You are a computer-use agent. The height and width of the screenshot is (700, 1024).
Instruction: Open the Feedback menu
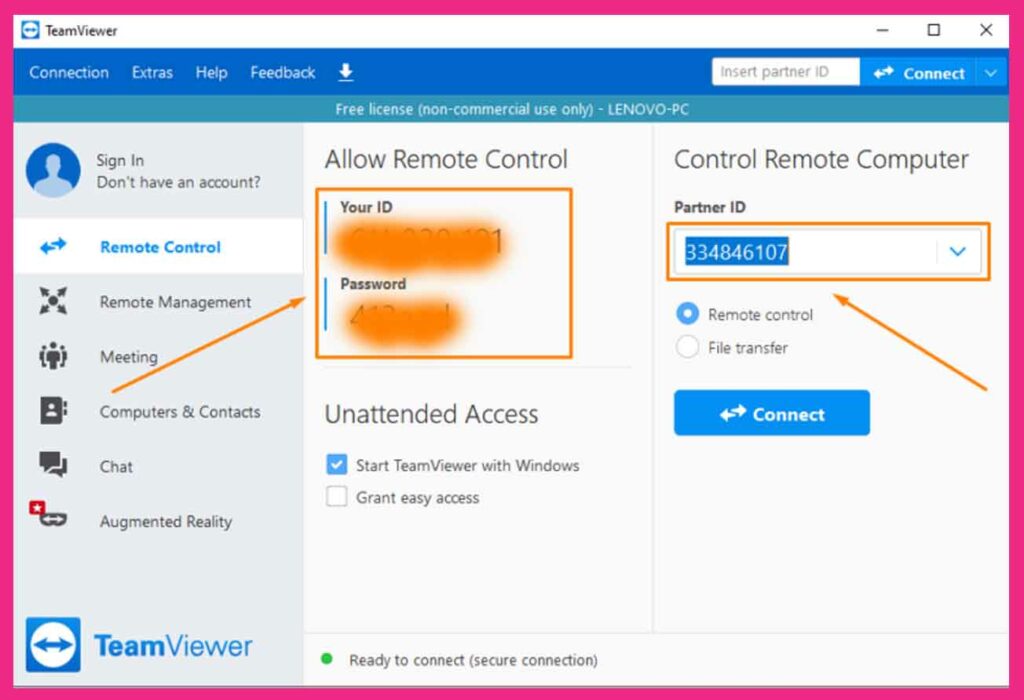[282, 72]
